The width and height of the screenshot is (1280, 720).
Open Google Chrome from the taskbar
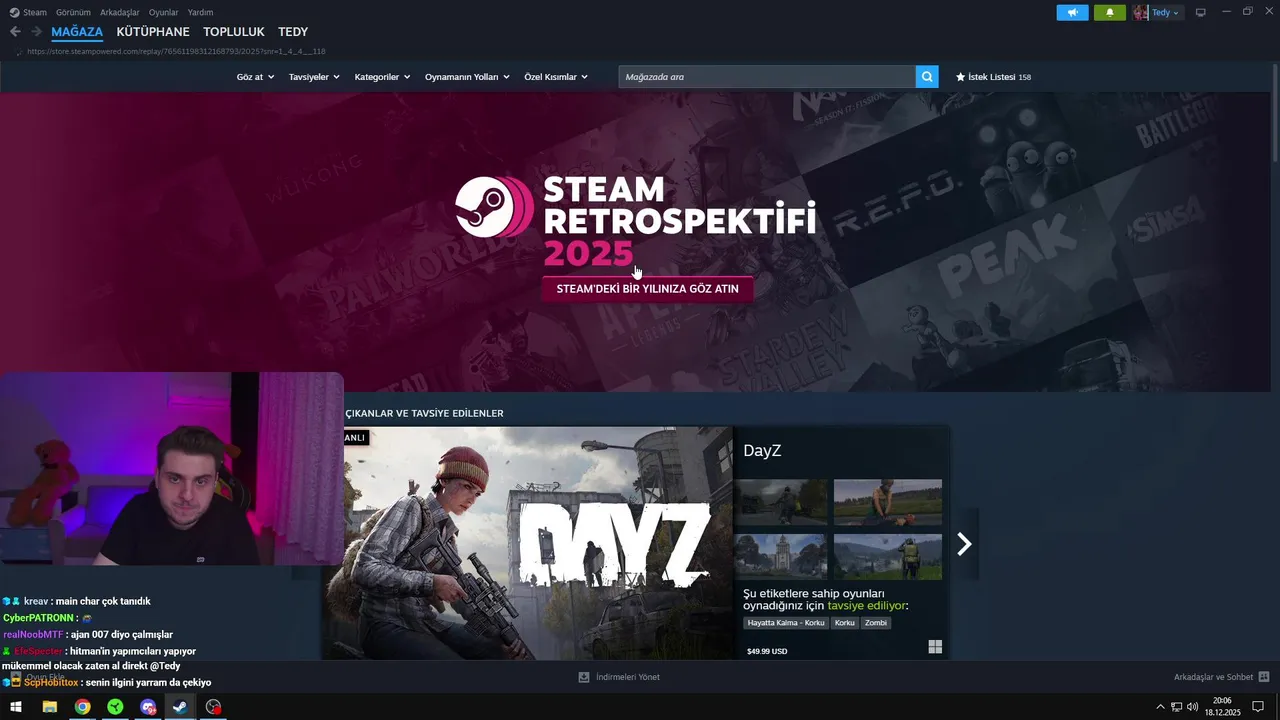point(83,707)
